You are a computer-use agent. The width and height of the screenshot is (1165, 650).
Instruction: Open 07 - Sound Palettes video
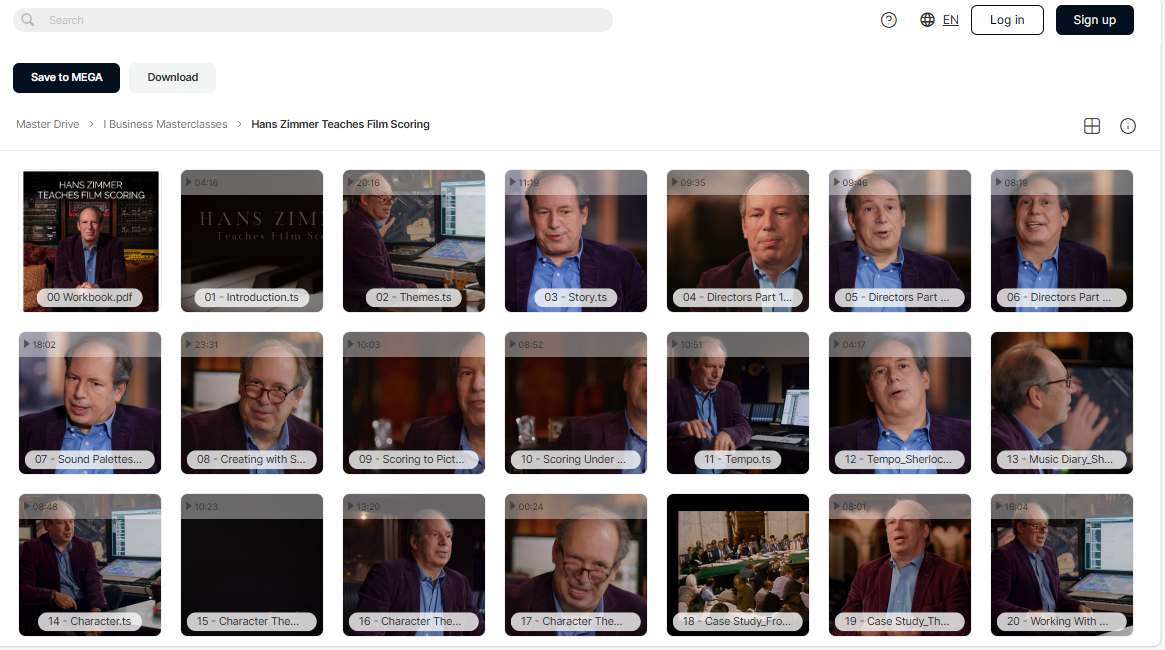click(90, 403)
